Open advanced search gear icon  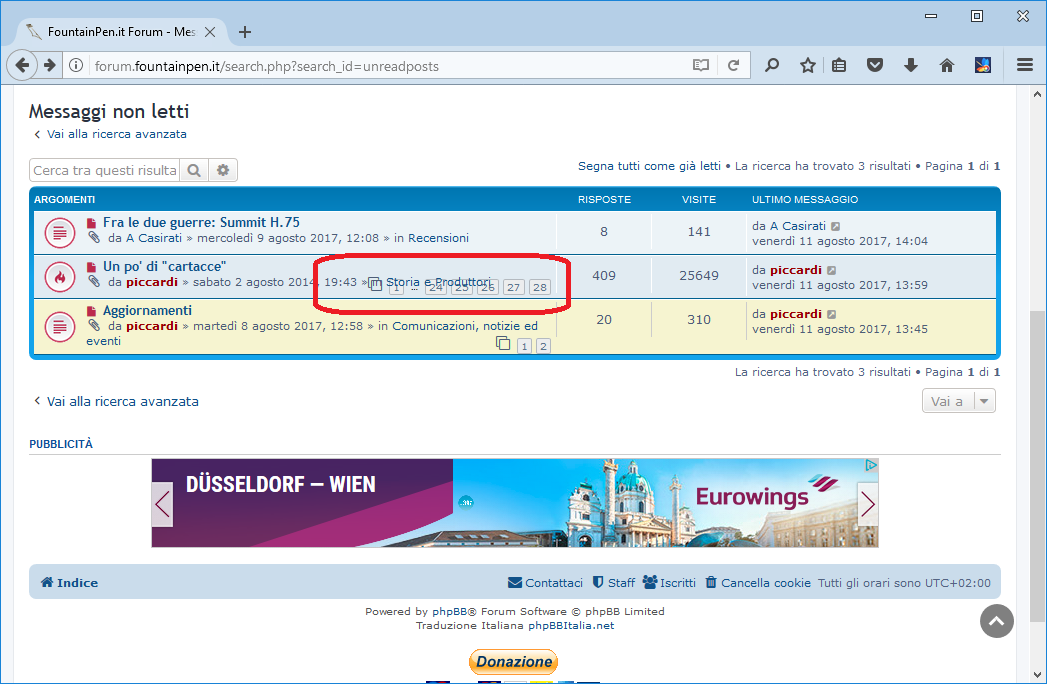pos(223,170)
